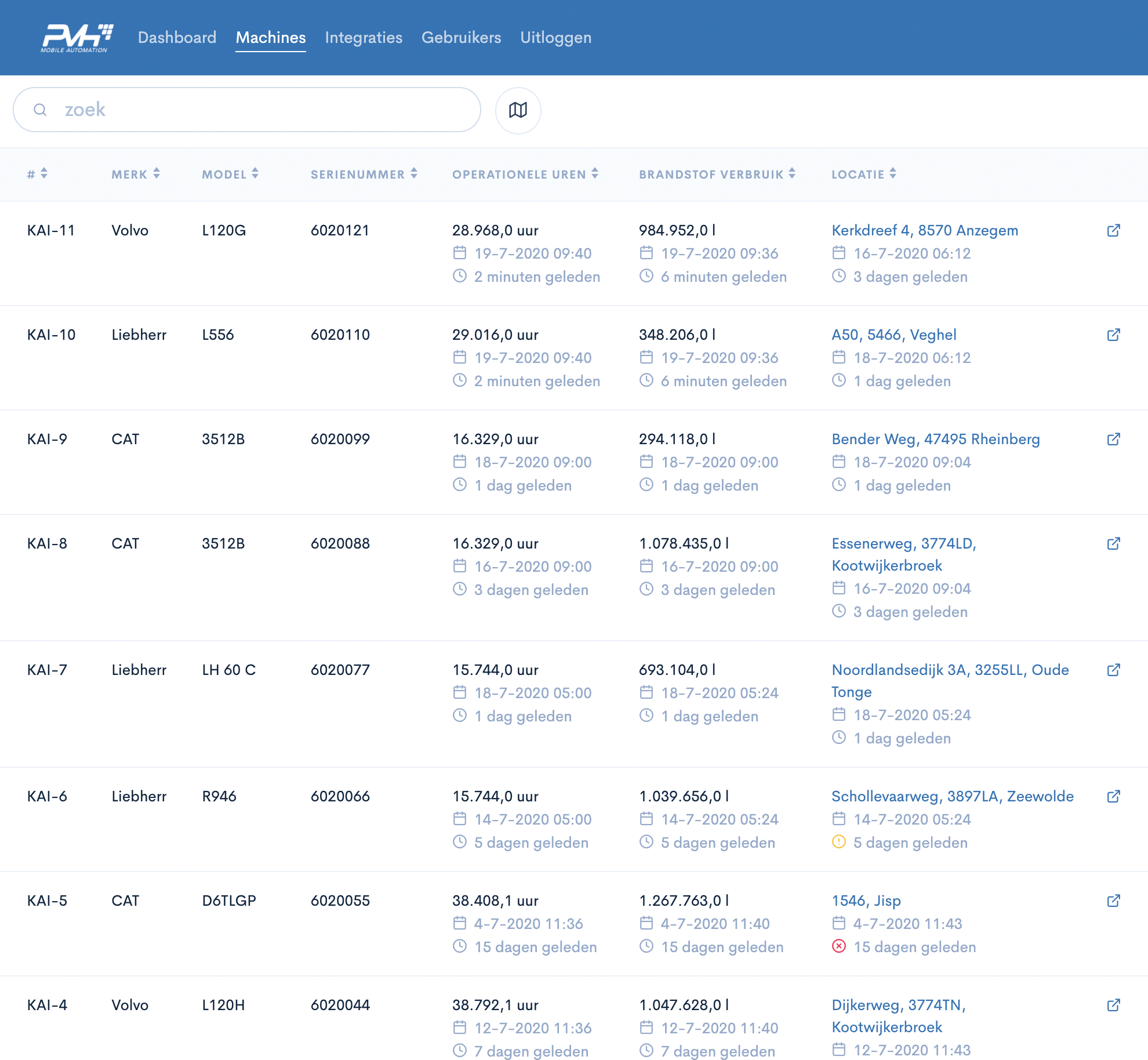Click serial number 6020110

[x=340, y=335]
